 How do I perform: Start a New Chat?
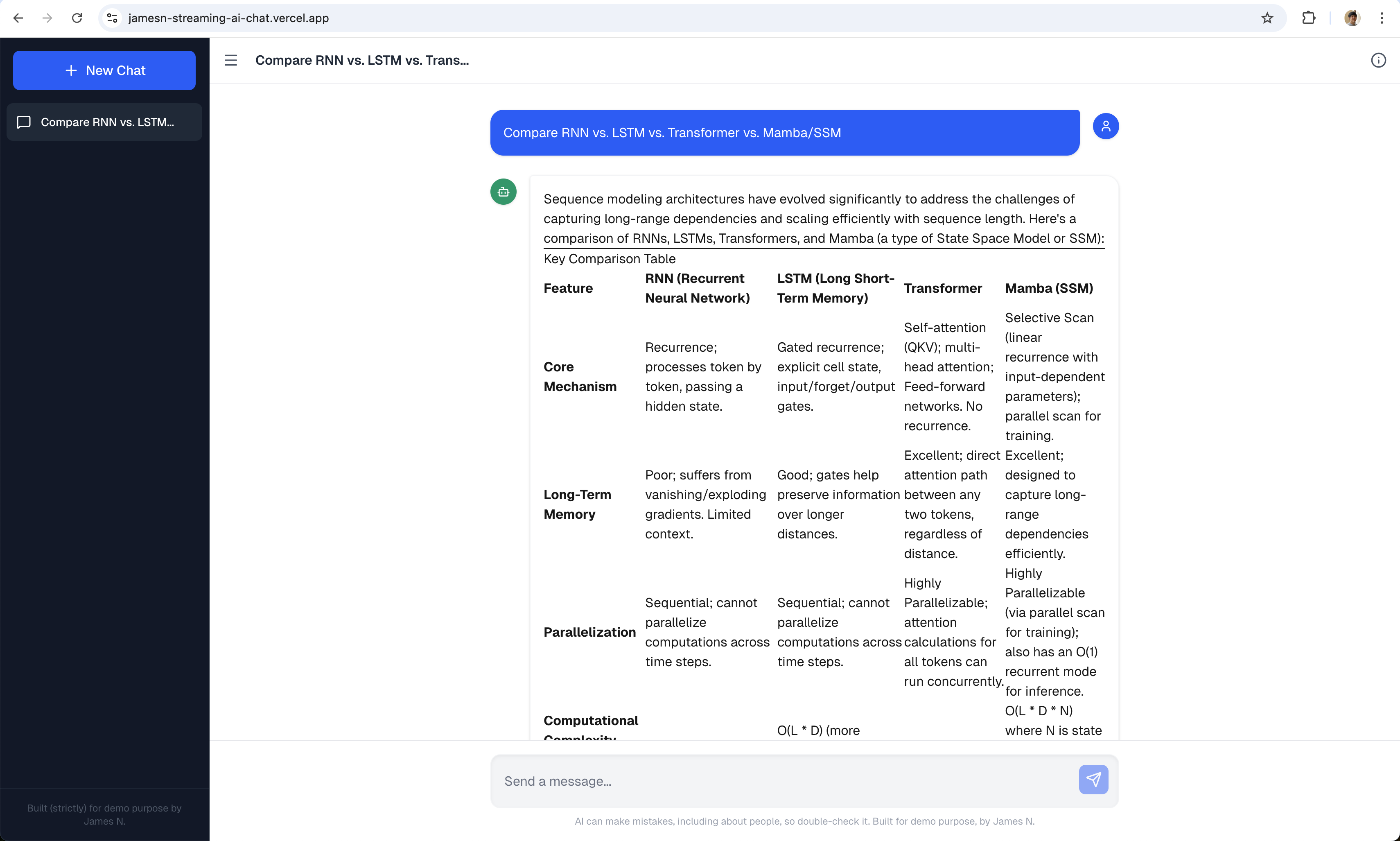104,70
